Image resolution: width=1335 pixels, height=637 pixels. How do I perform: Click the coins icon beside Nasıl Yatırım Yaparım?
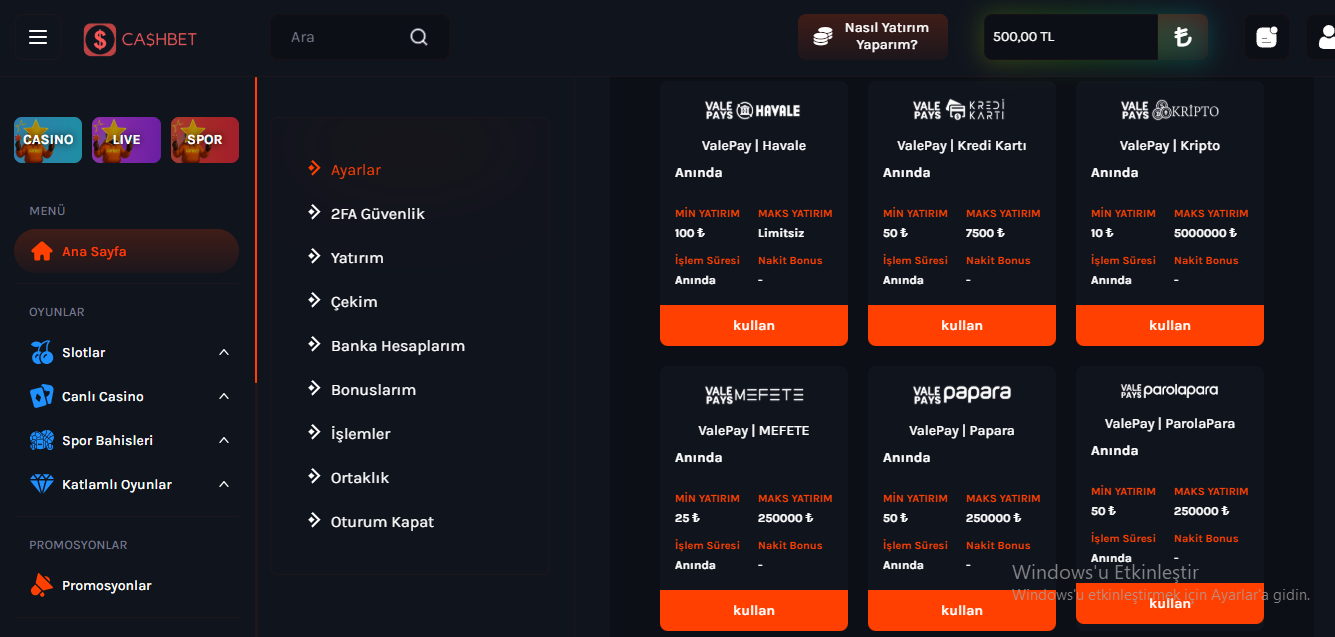pos(822,37)
